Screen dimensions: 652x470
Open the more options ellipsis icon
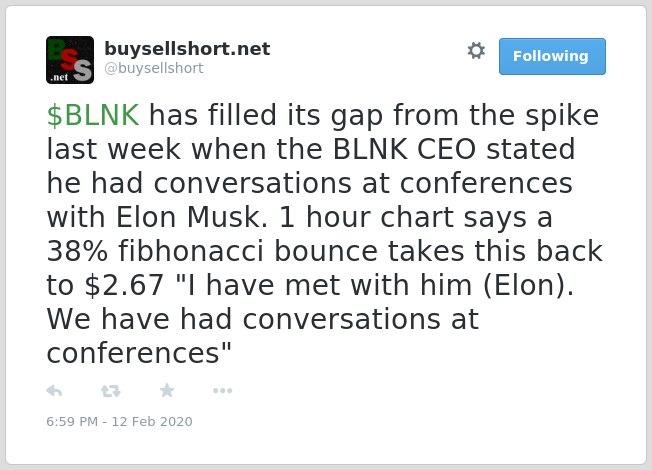(x=222, y=391)
